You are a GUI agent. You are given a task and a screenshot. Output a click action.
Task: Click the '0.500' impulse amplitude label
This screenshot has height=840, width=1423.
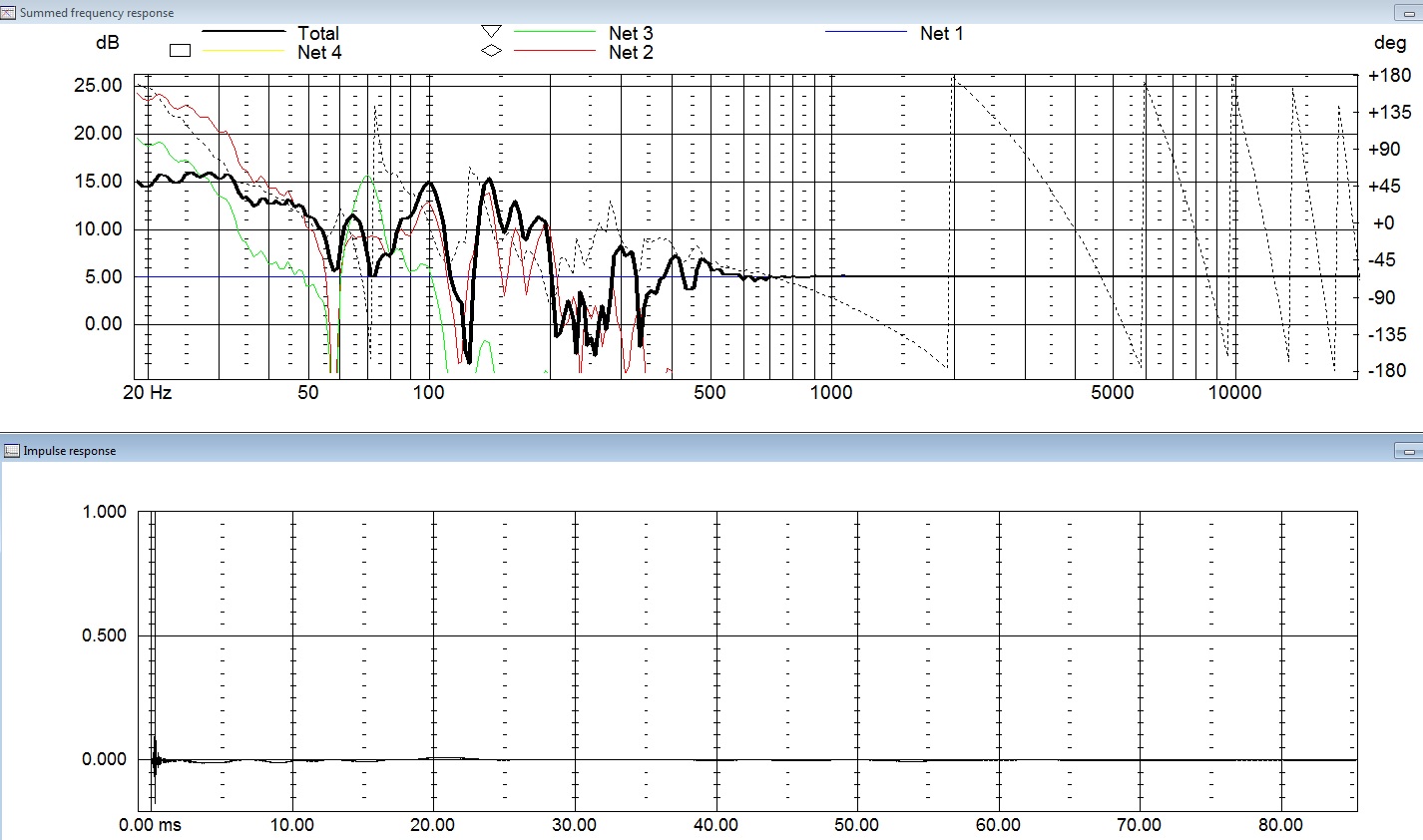pos(104,635)
